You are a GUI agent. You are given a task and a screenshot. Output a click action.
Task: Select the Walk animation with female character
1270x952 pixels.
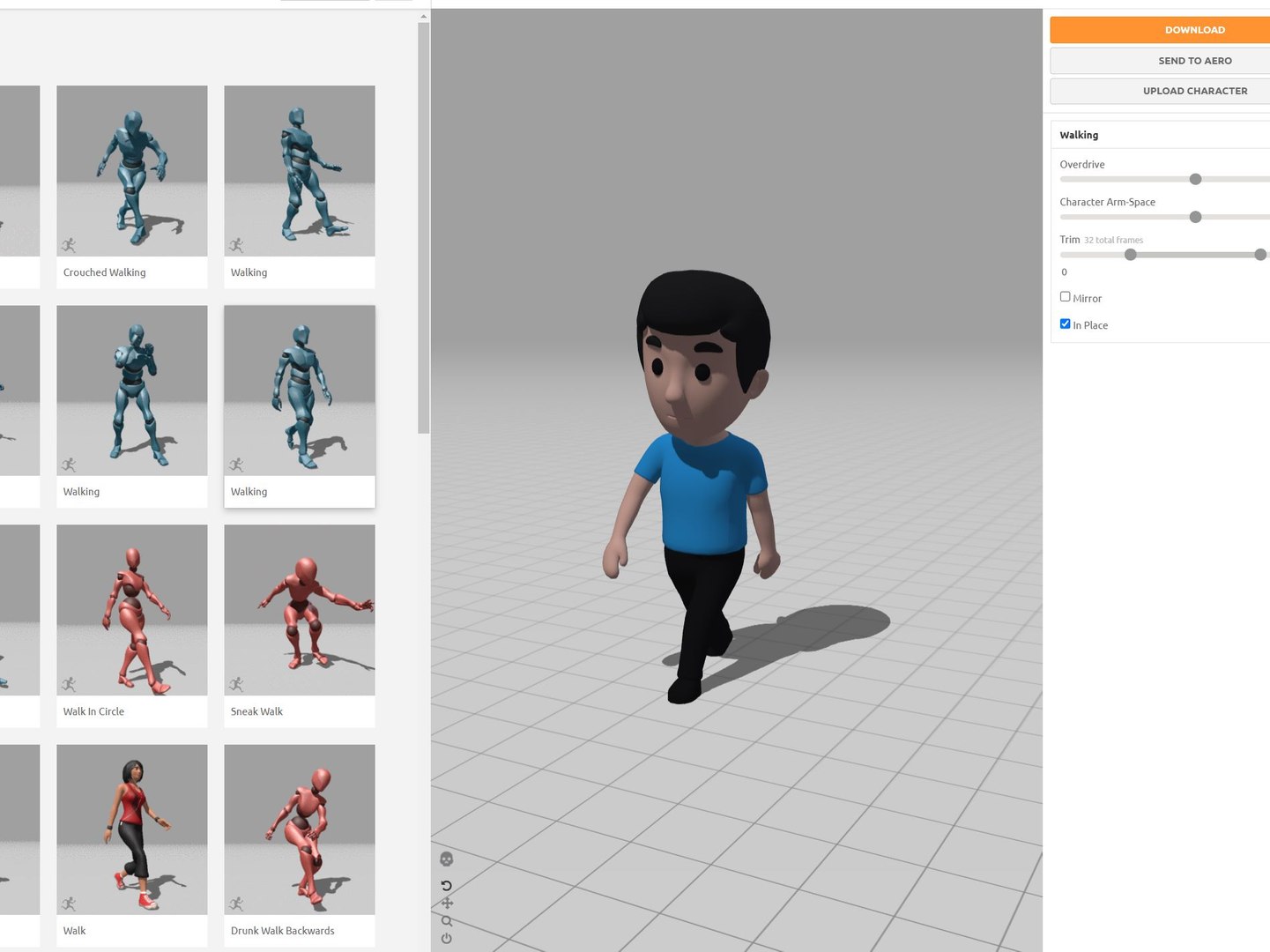coord(132,829)
